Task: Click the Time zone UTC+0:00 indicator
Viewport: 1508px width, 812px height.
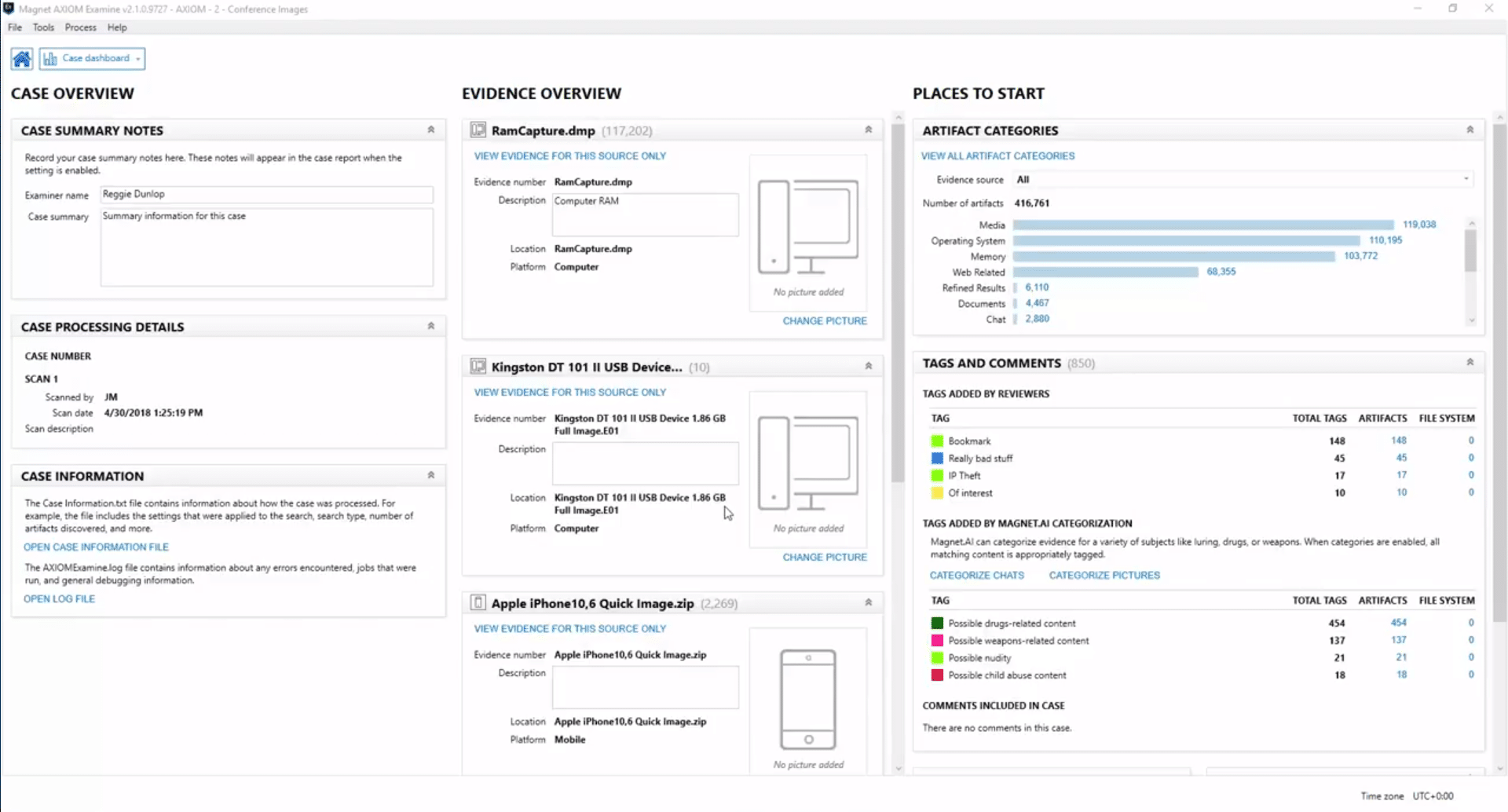Action: (1407, 796)
